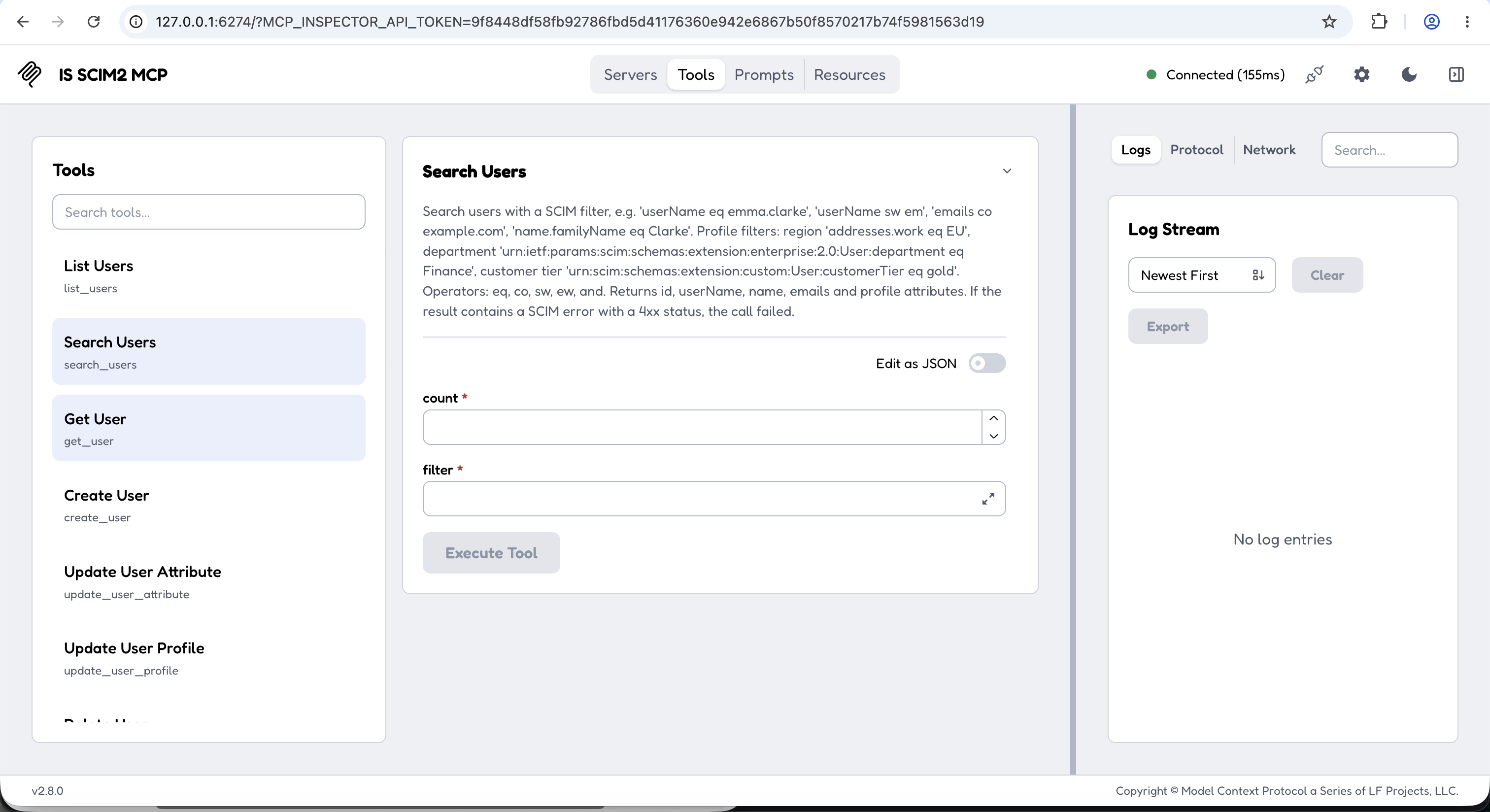The image size is (1490, 812).
Task: Increment the count value with up arrow
Action: pyautogui.click(x=994, y=419)
